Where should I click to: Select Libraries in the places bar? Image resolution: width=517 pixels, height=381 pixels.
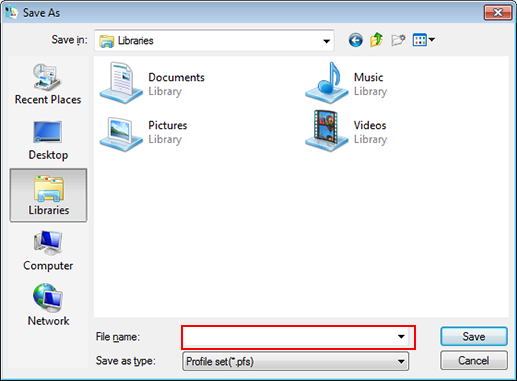tap(48, 195)
